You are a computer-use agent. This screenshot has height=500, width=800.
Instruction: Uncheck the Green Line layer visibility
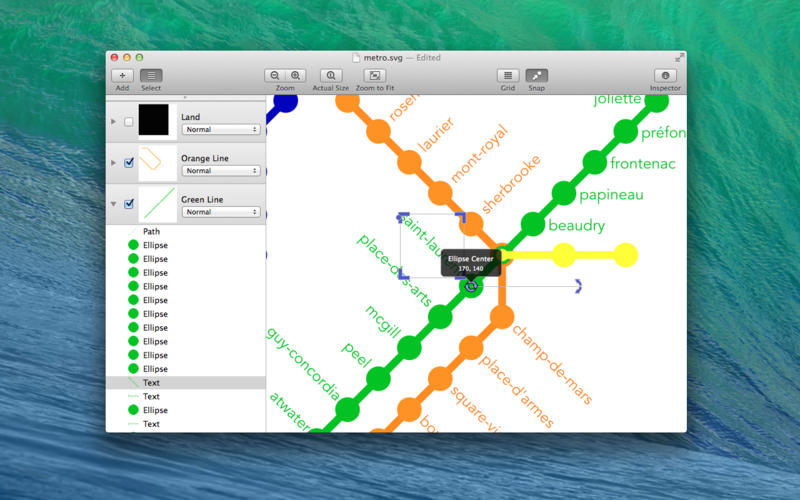point(128,204)
